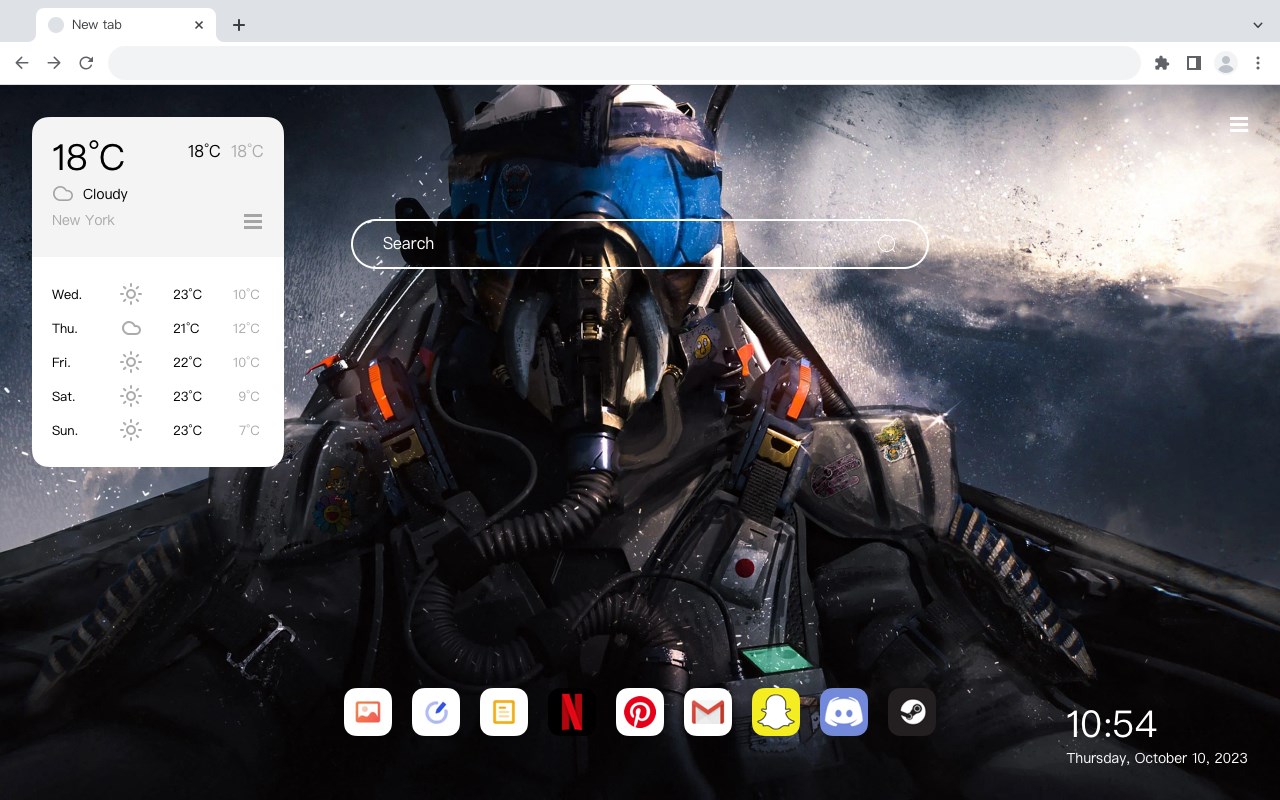Select the Fri. forecast row label
1280x800 pixels.
(61, 363)
